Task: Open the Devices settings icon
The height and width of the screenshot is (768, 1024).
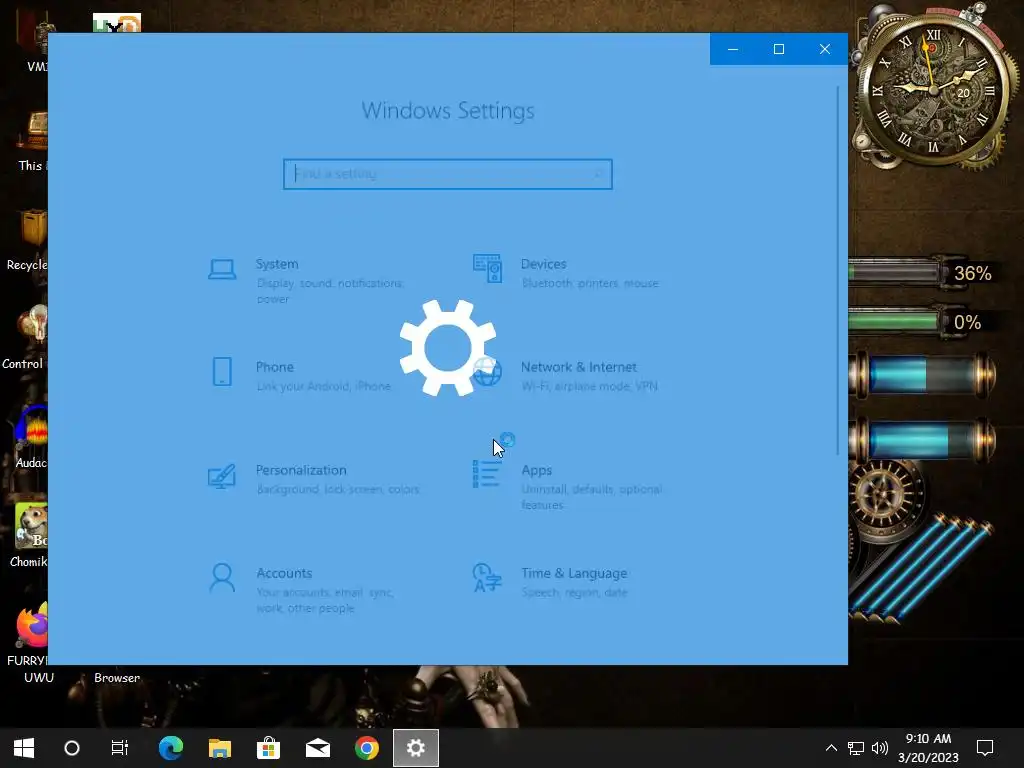Action: tap(487, 268)
